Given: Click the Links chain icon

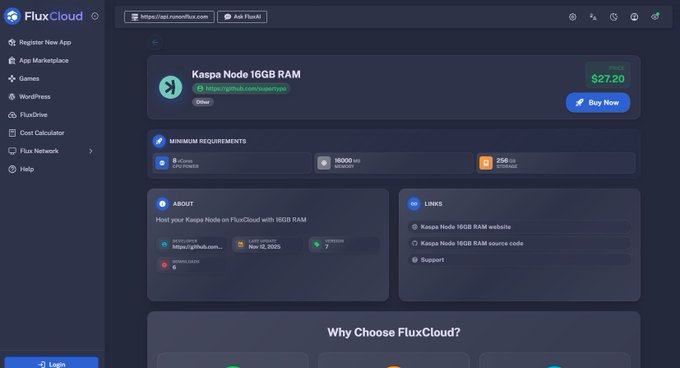Looking at the screenshot, I should (414, 204).
